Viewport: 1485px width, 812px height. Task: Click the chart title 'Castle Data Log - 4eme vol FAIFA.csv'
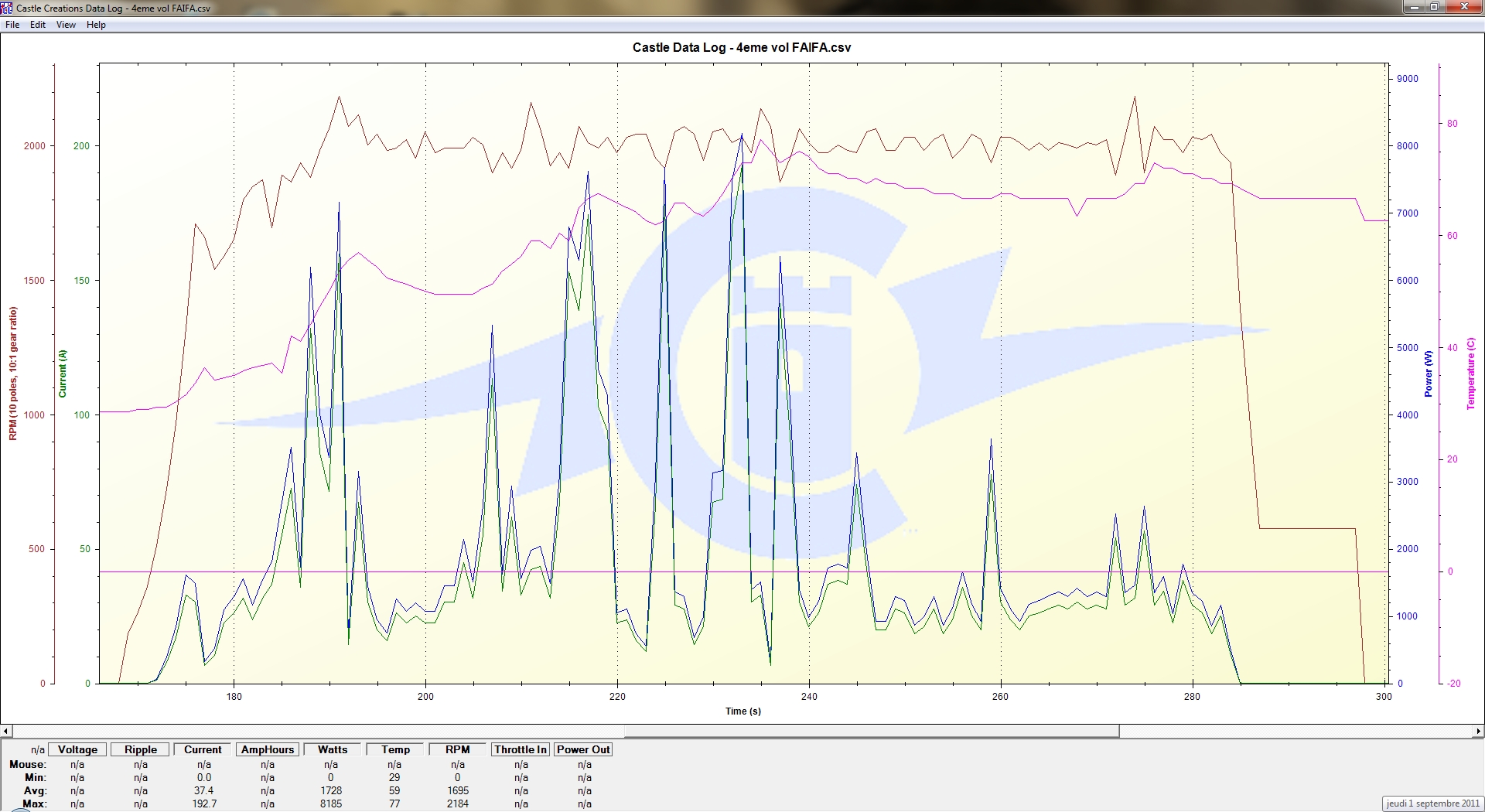(742, 47)
